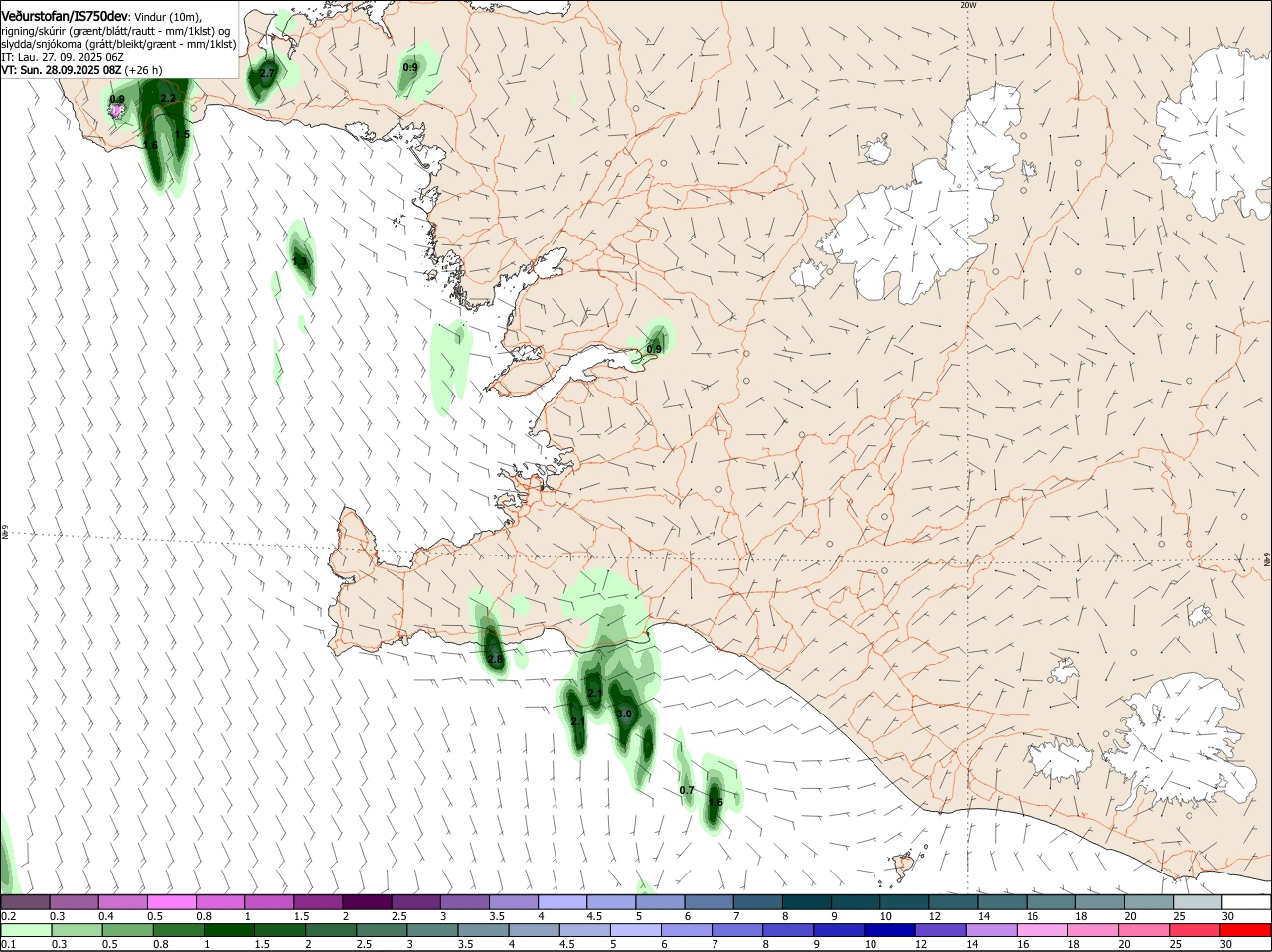
Task: Click the 2.7 precipitation value label
Action: (x=267, y=73)
